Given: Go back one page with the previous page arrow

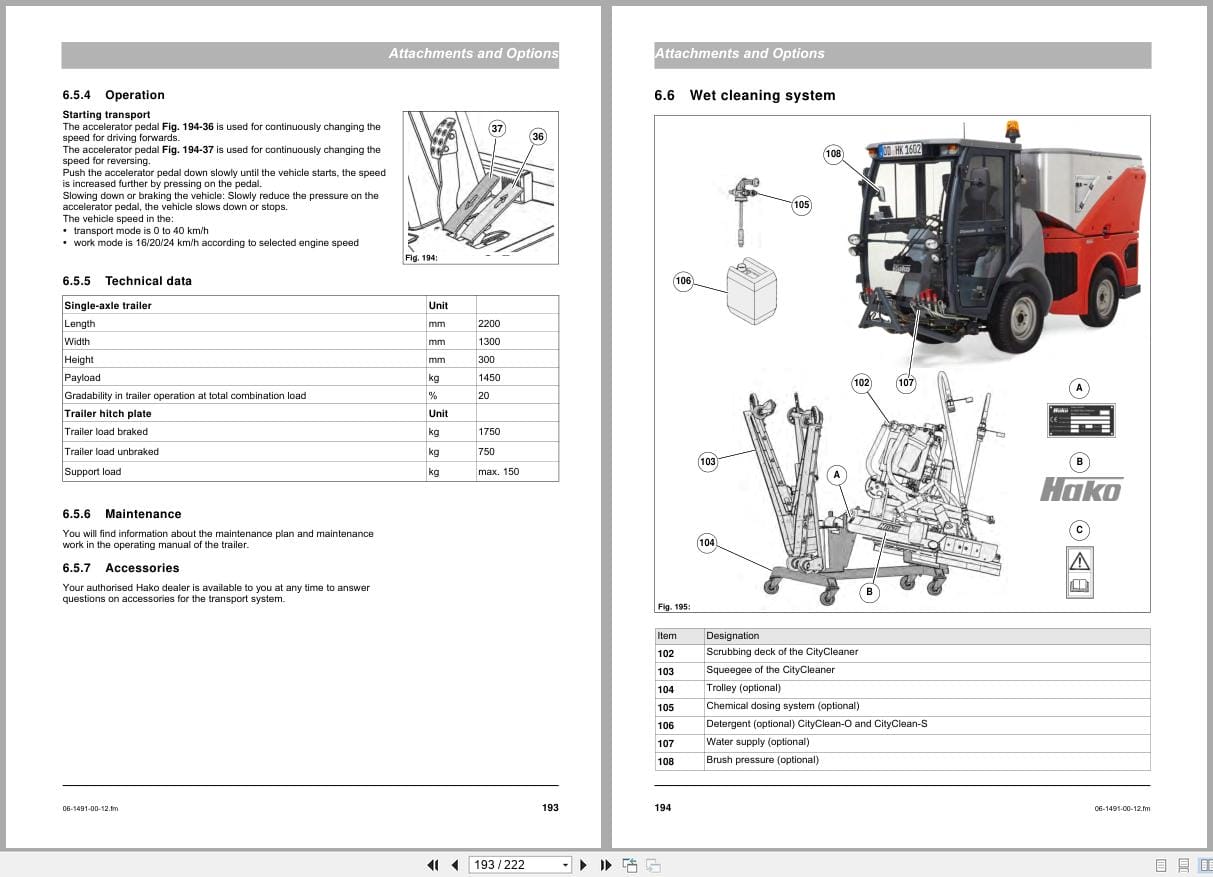Looking at the screenshot, I should (453, 864).
